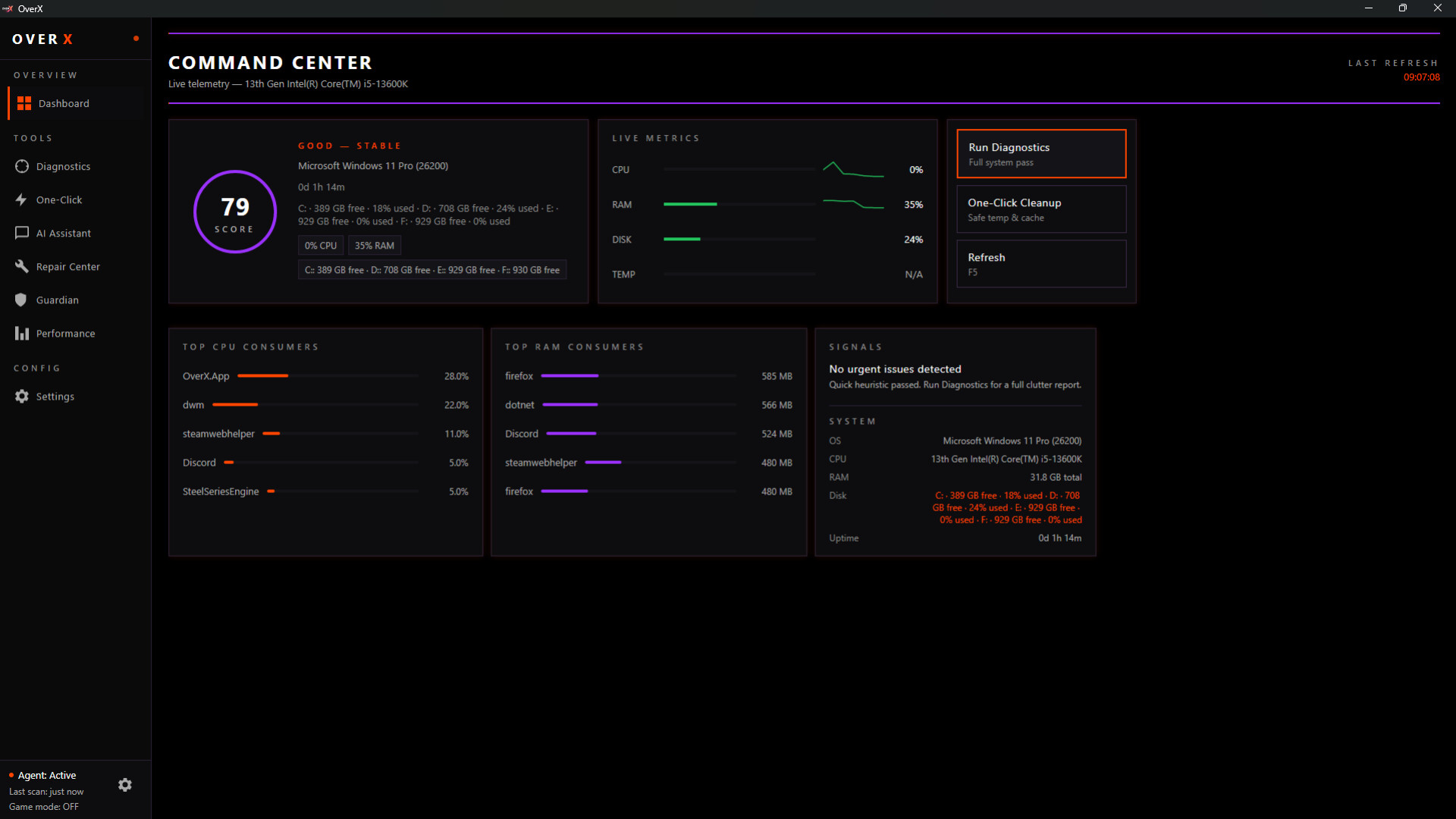This screenshot has width=1456, height=819.
Task: Open Diagnostics via its circular icon
Action: 22,166
